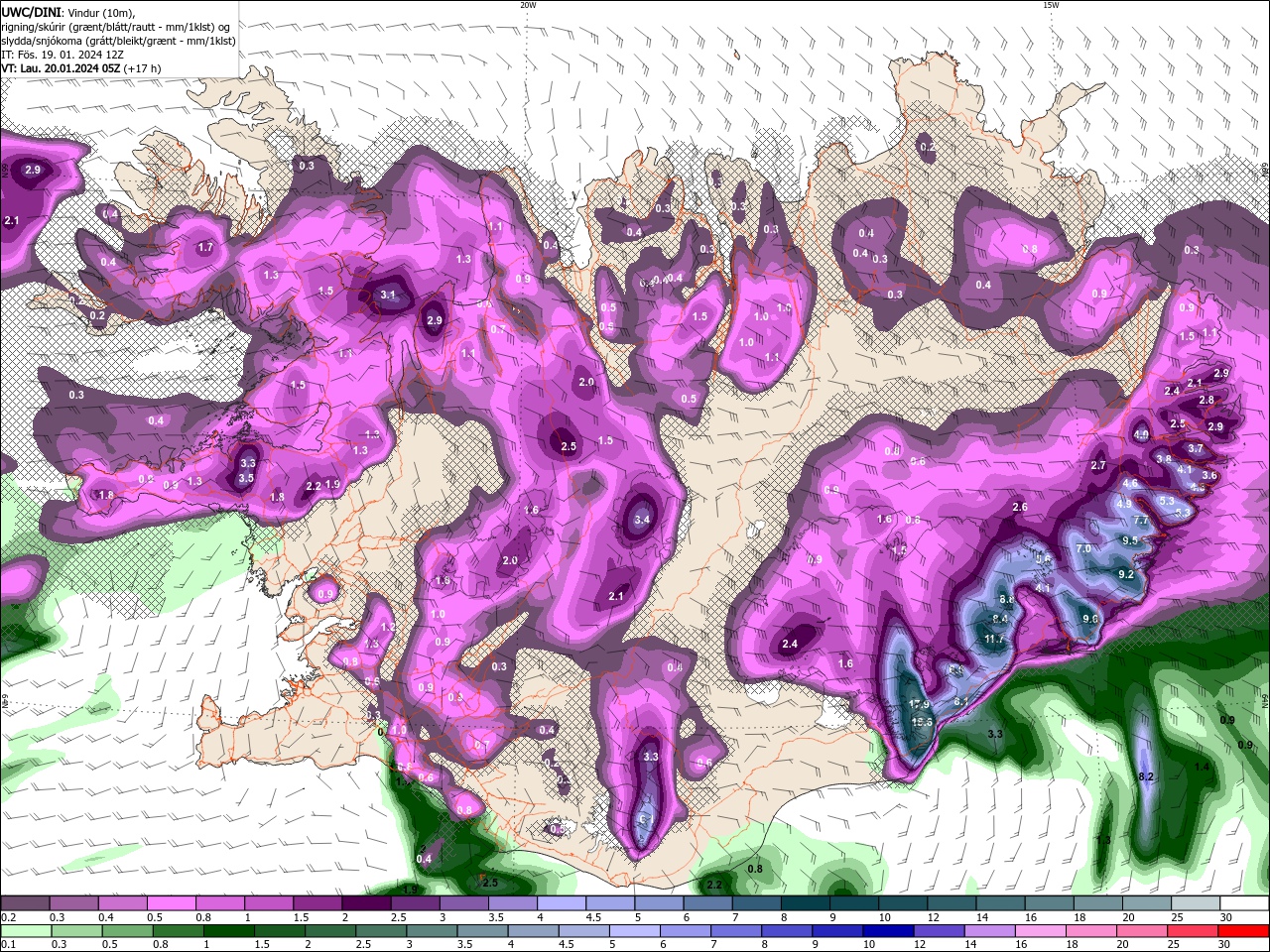This screenshot has width=1270, height=952.
Task: Click the 1 dark green swatch in the lower legend row
Action: [x=228, y=931]
